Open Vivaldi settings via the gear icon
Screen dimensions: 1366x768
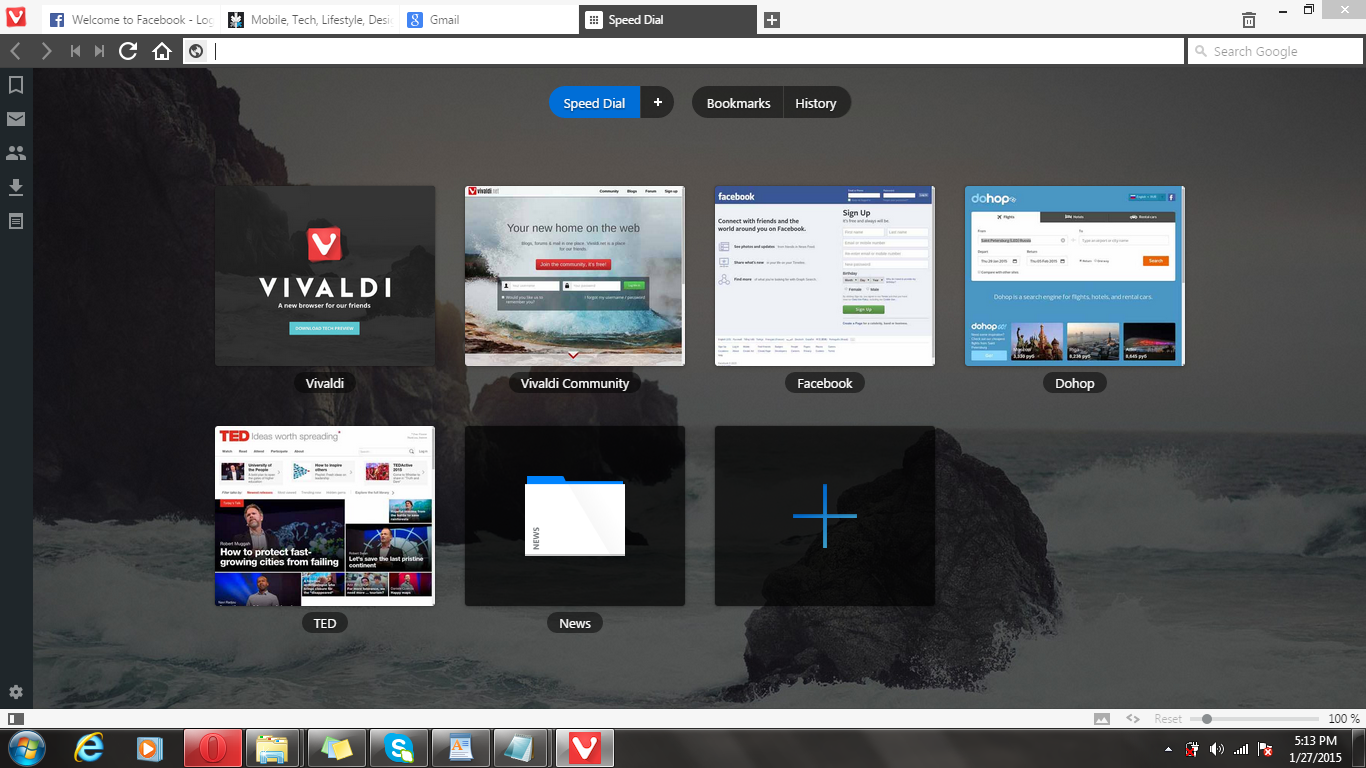[16, 692]
